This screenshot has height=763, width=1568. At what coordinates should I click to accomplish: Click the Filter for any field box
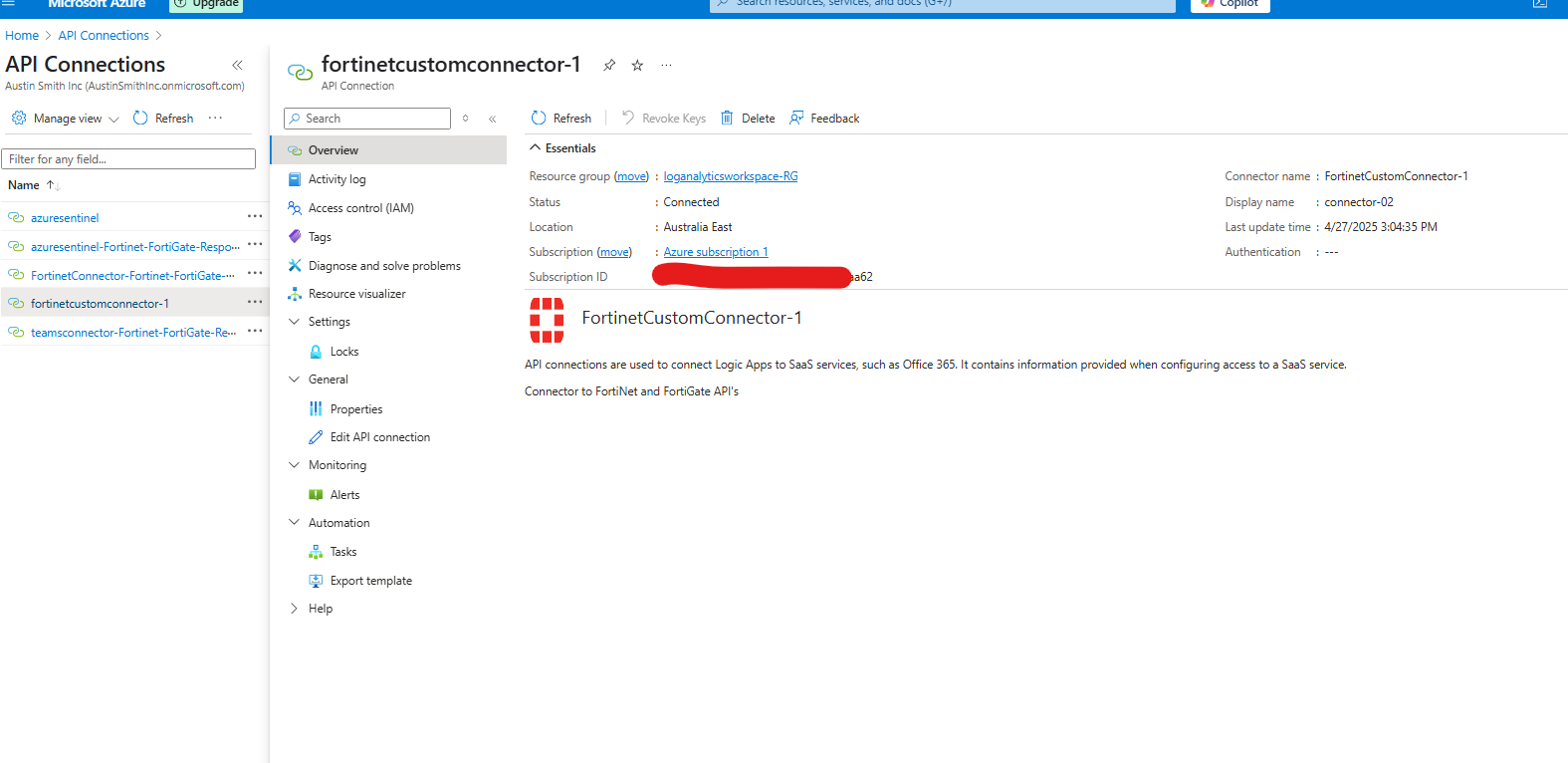pos(128,159)
